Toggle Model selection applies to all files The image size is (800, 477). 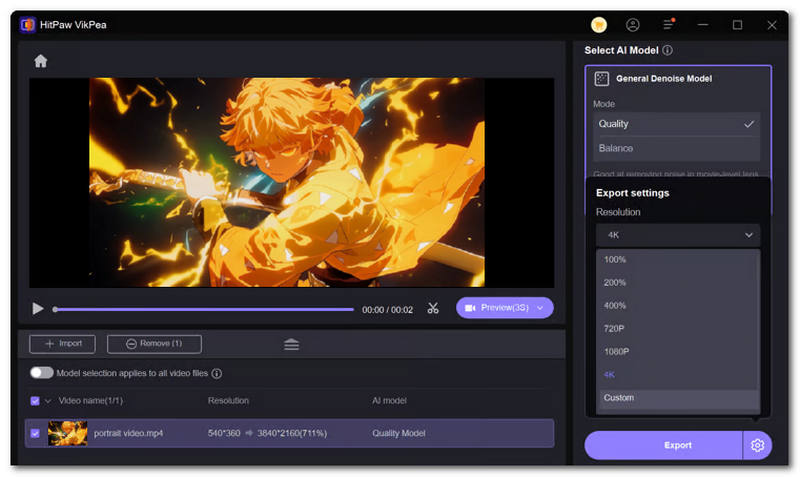click(x=42, y=373)
